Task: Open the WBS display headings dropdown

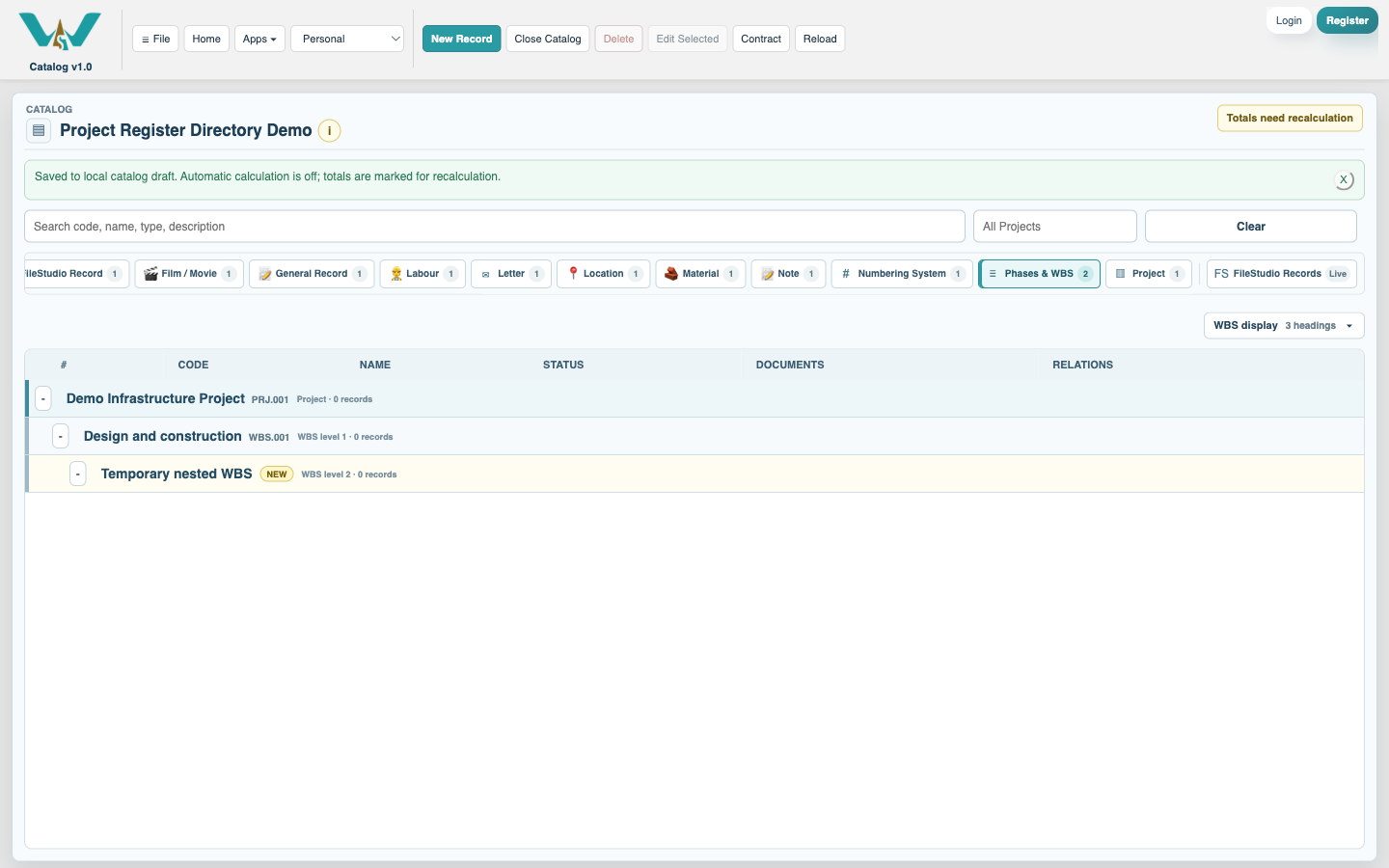Action: point(1284,326)
